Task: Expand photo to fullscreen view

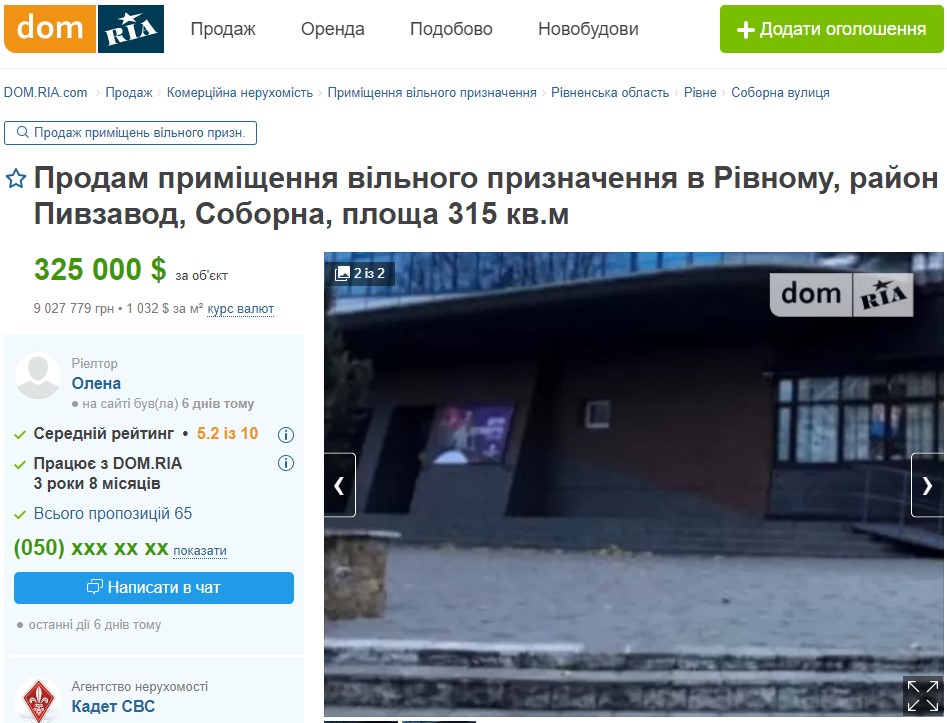Action: tap(922, 696)
